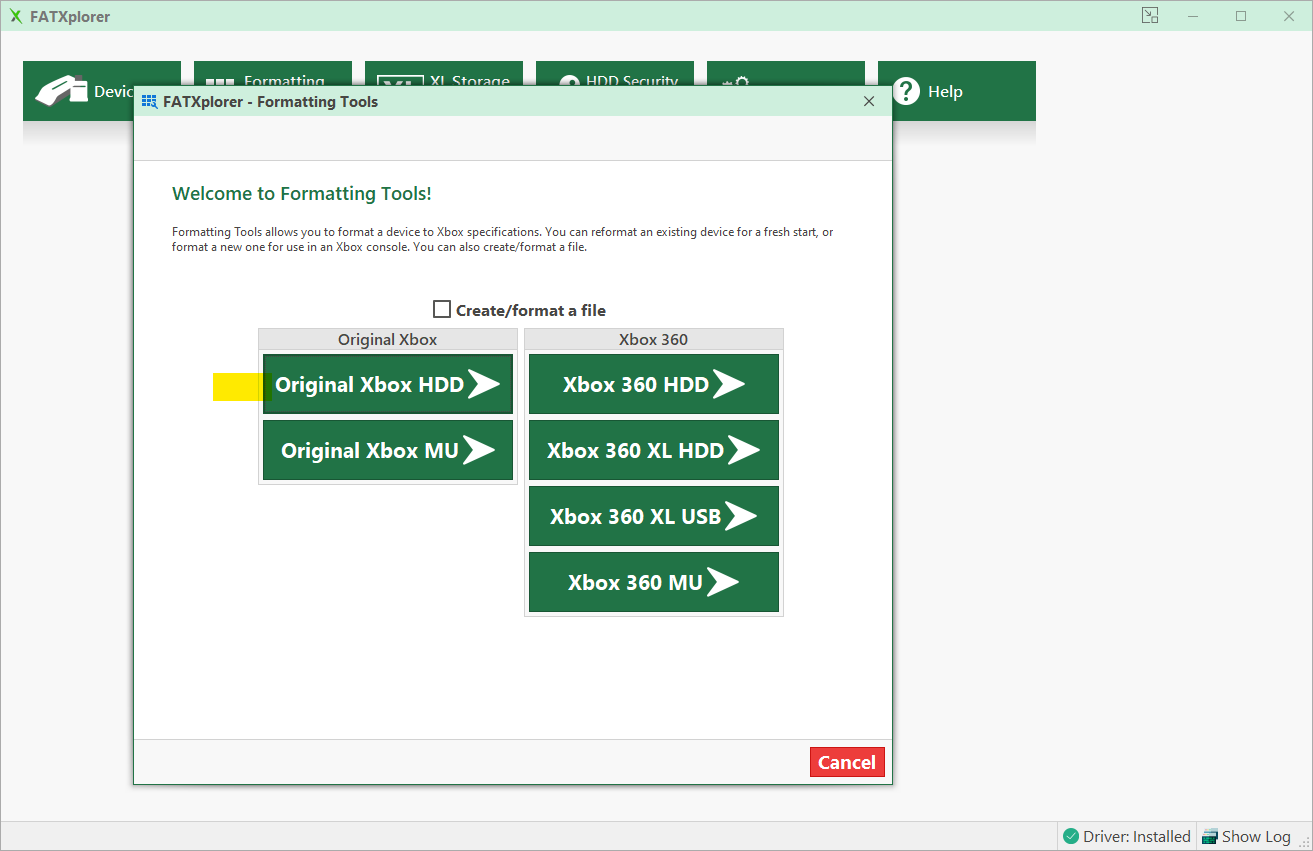Click the Xbox 360 group header
This screenshot has height=851, width=1313.
coord(654,339)
